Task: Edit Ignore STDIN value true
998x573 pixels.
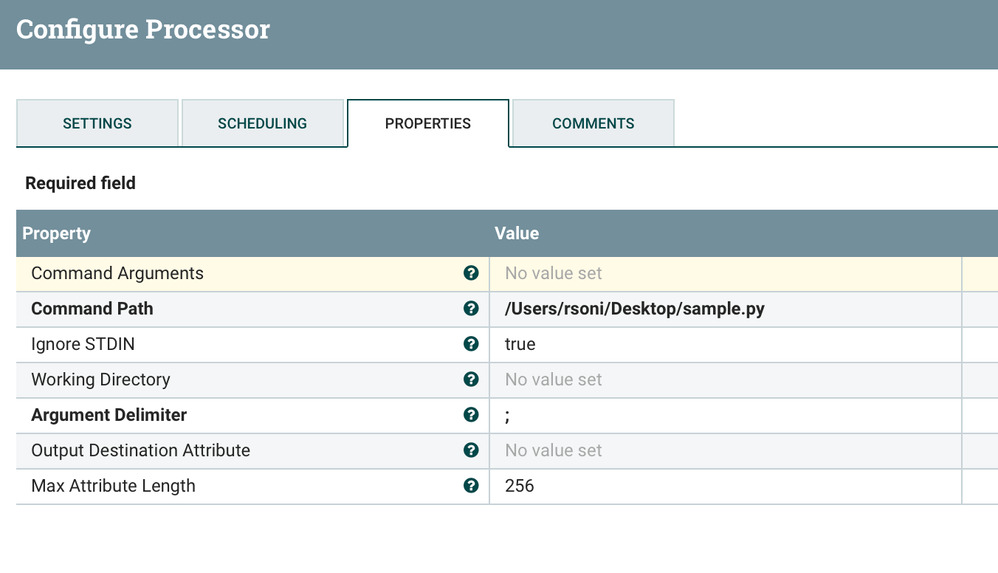Action: click(520, 344)
